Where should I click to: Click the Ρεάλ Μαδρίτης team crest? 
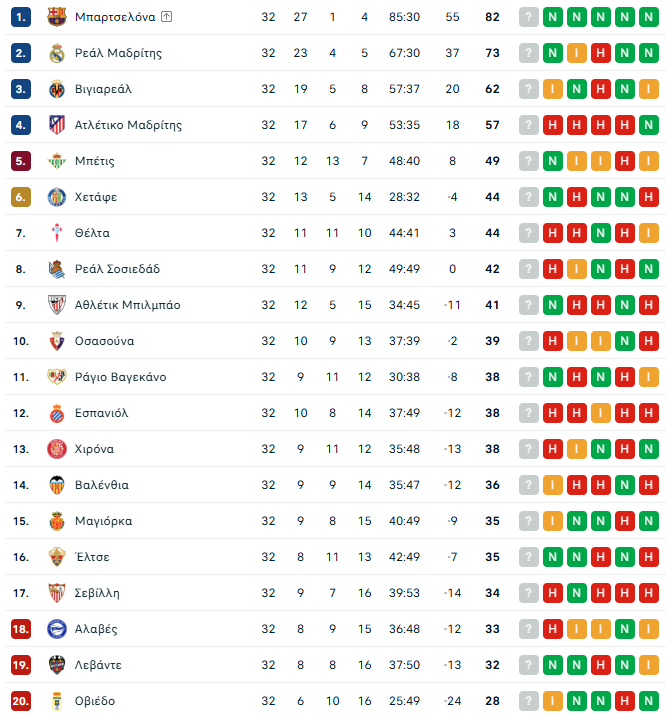pyautogui.click(x=56, y=53)
